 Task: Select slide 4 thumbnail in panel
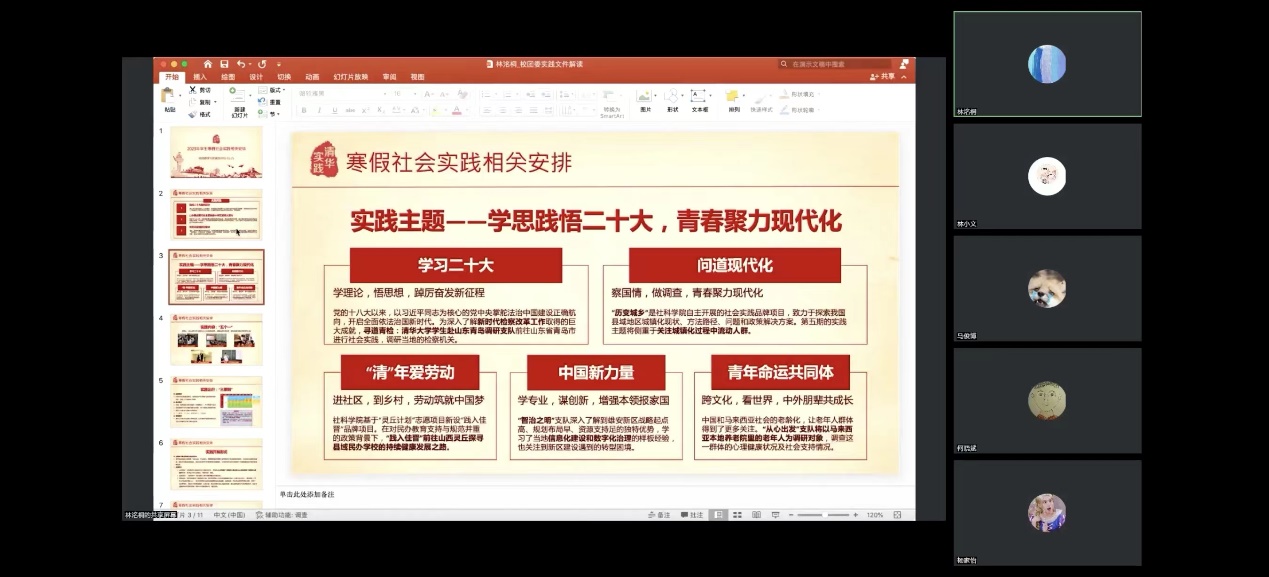(216, 339)
